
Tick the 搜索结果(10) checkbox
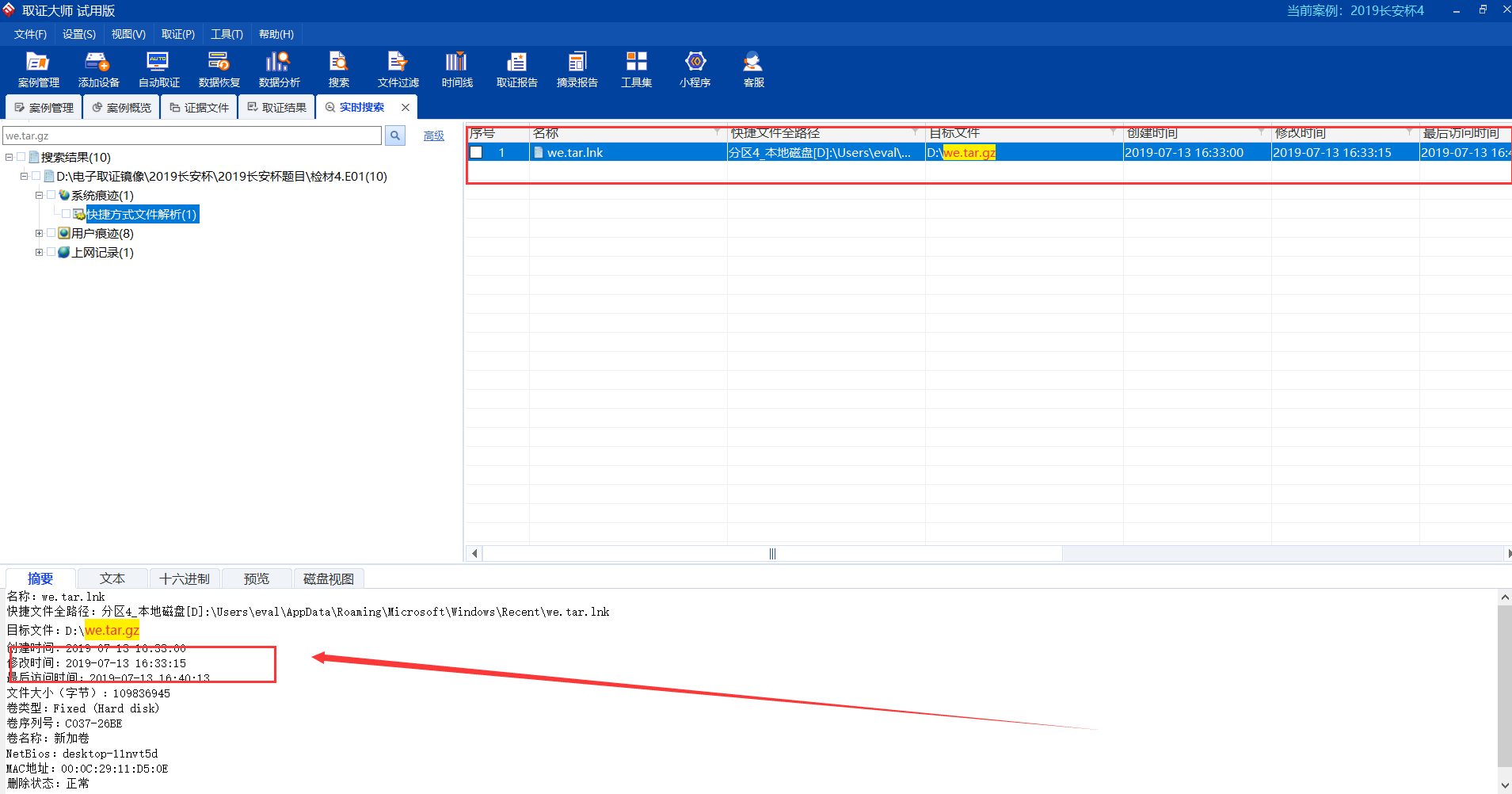(x=21, y=157)
